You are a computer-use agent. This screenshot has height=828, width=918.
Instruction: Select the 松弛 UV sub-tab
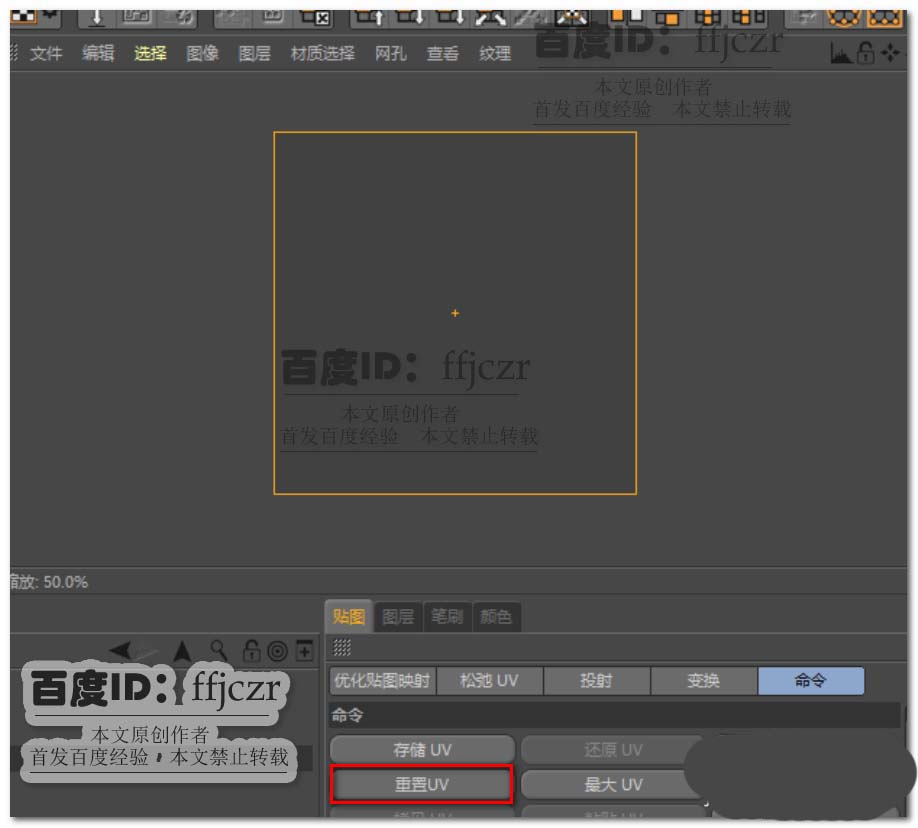489,680
